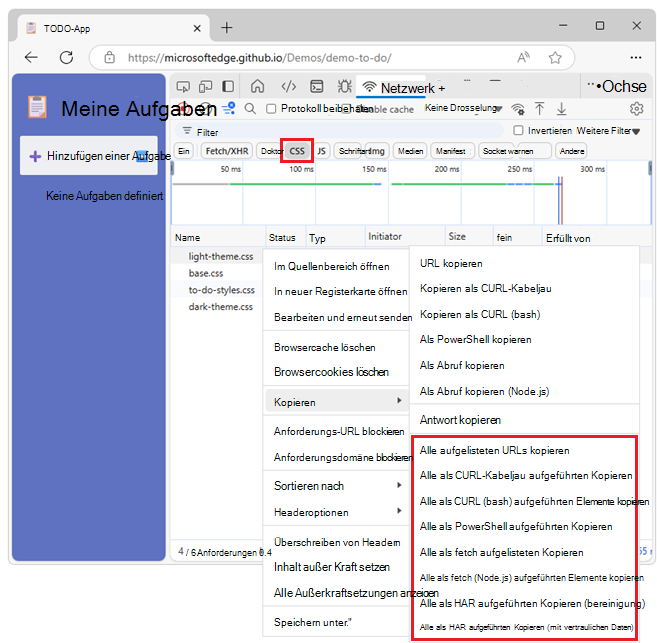Open a new browser tab
This screenshot has height=643, width=657.
[x=227, y=28]
